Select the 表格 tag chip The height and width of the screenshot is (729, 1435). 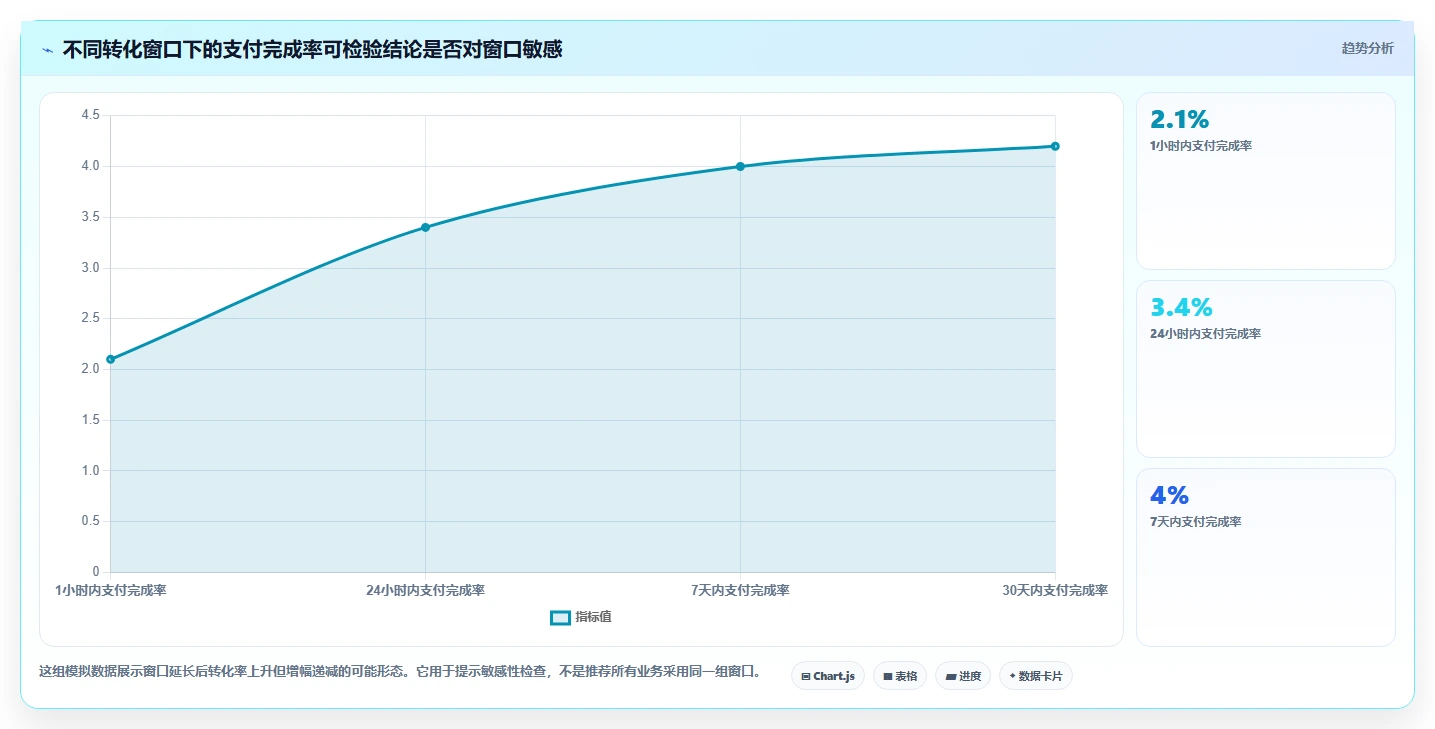point(900,676)
